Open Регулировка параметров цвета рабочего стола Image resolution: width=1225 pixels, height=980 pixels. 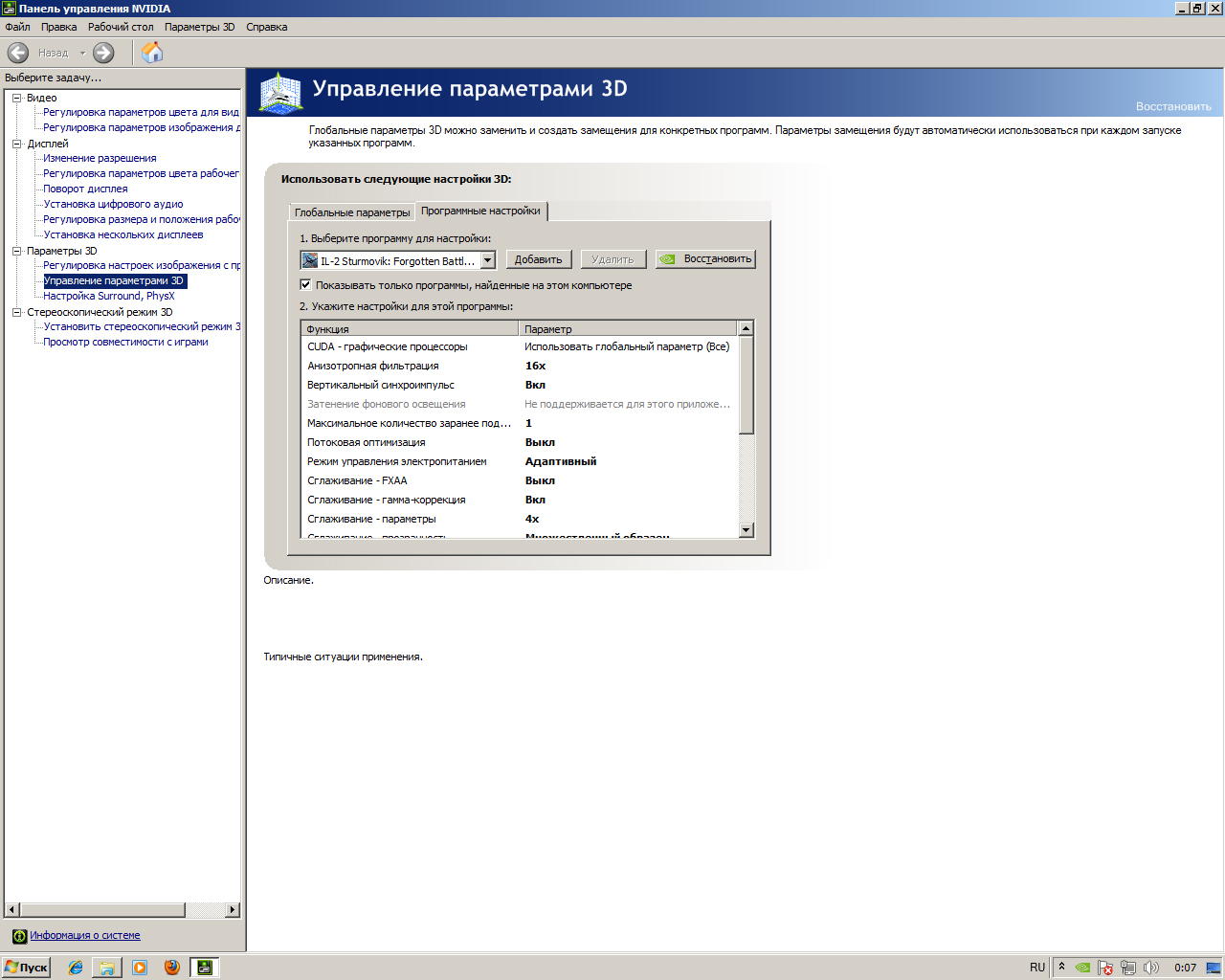pos(142,173)
